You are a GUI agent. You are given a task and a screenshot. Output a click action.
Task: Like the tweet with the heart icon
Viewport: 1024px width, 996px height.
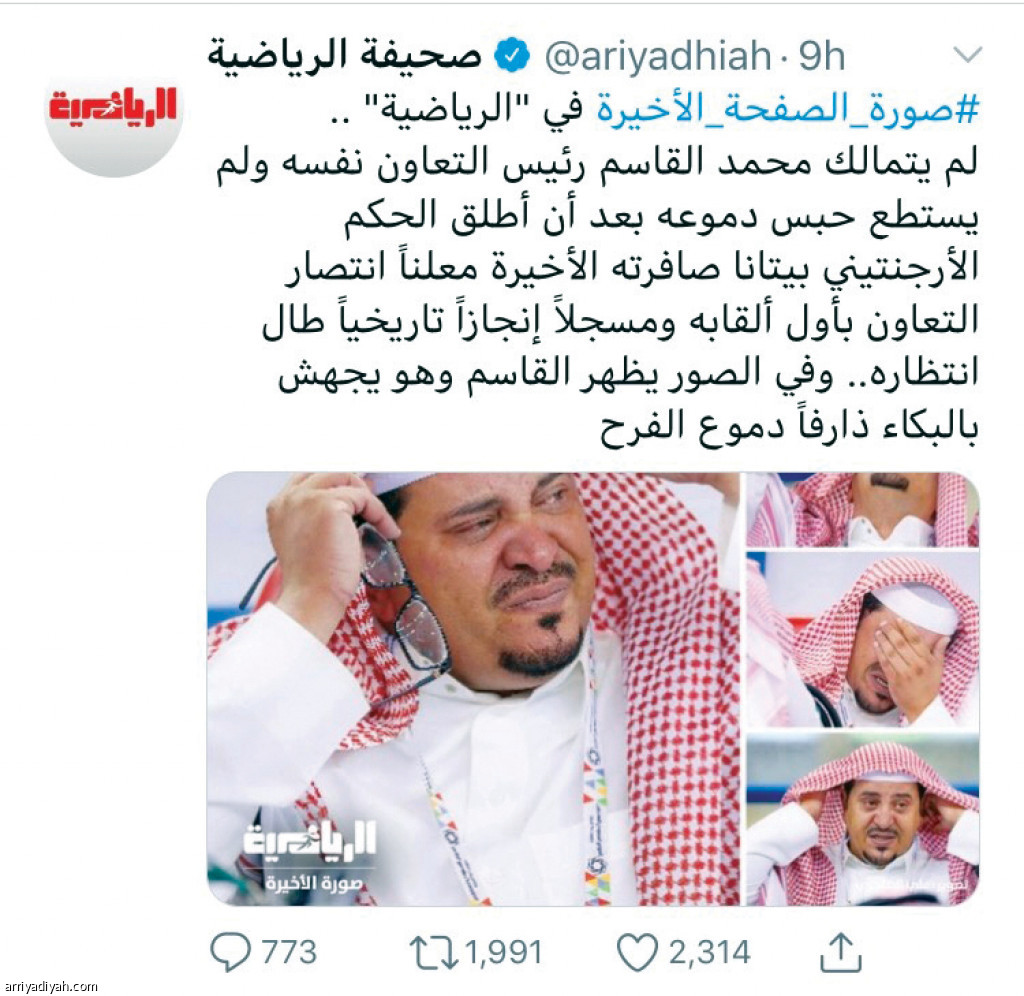tap(637, 953)
